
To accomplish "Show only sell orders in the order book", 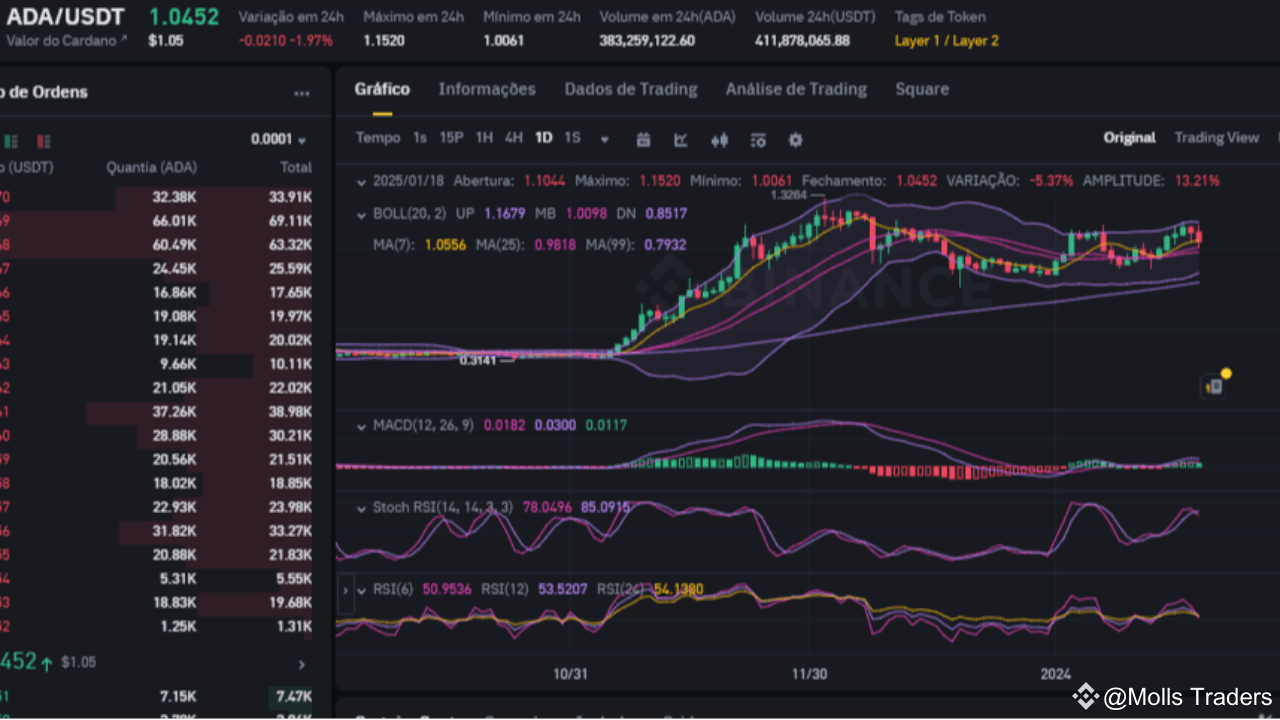I will (44, 140).
